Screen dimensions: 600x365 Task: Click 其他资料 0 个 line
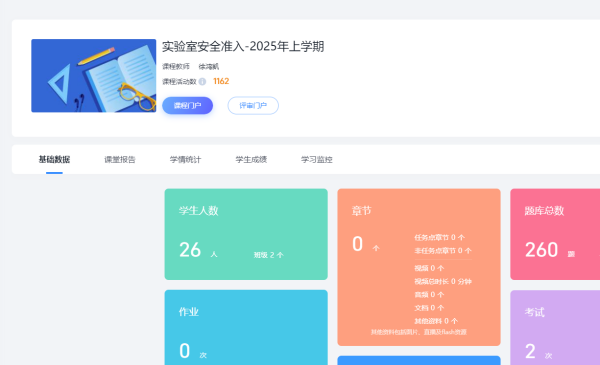436,321
